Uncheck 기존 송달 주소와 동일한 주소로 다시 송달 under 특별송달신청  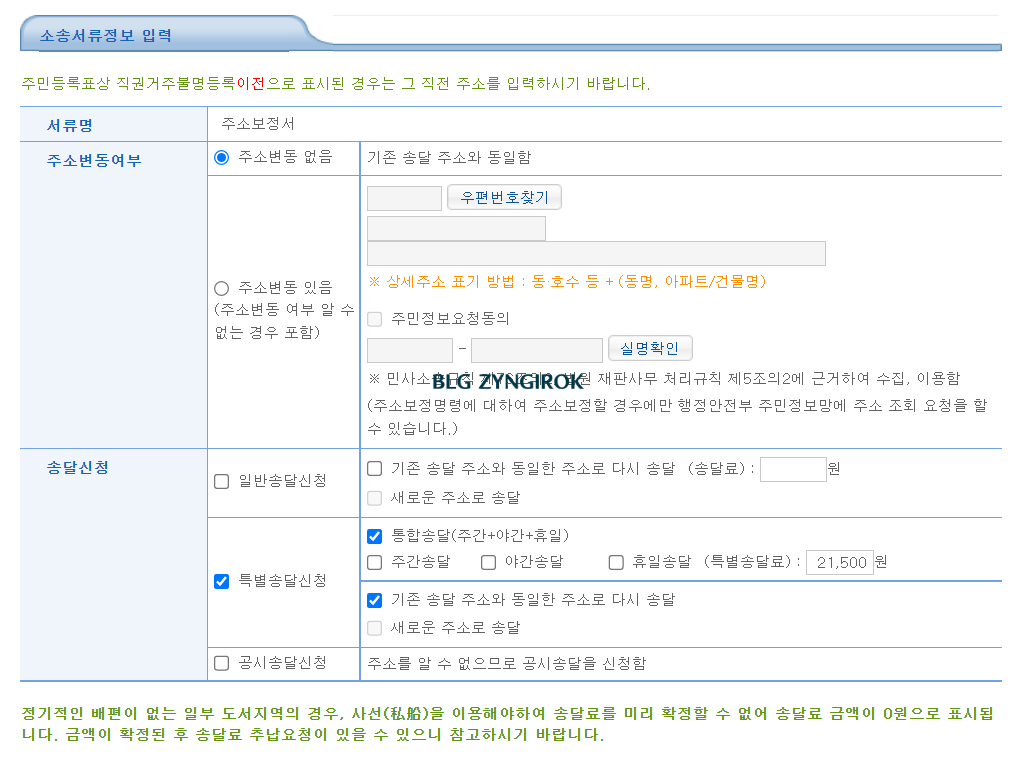(x=375, y=600)
